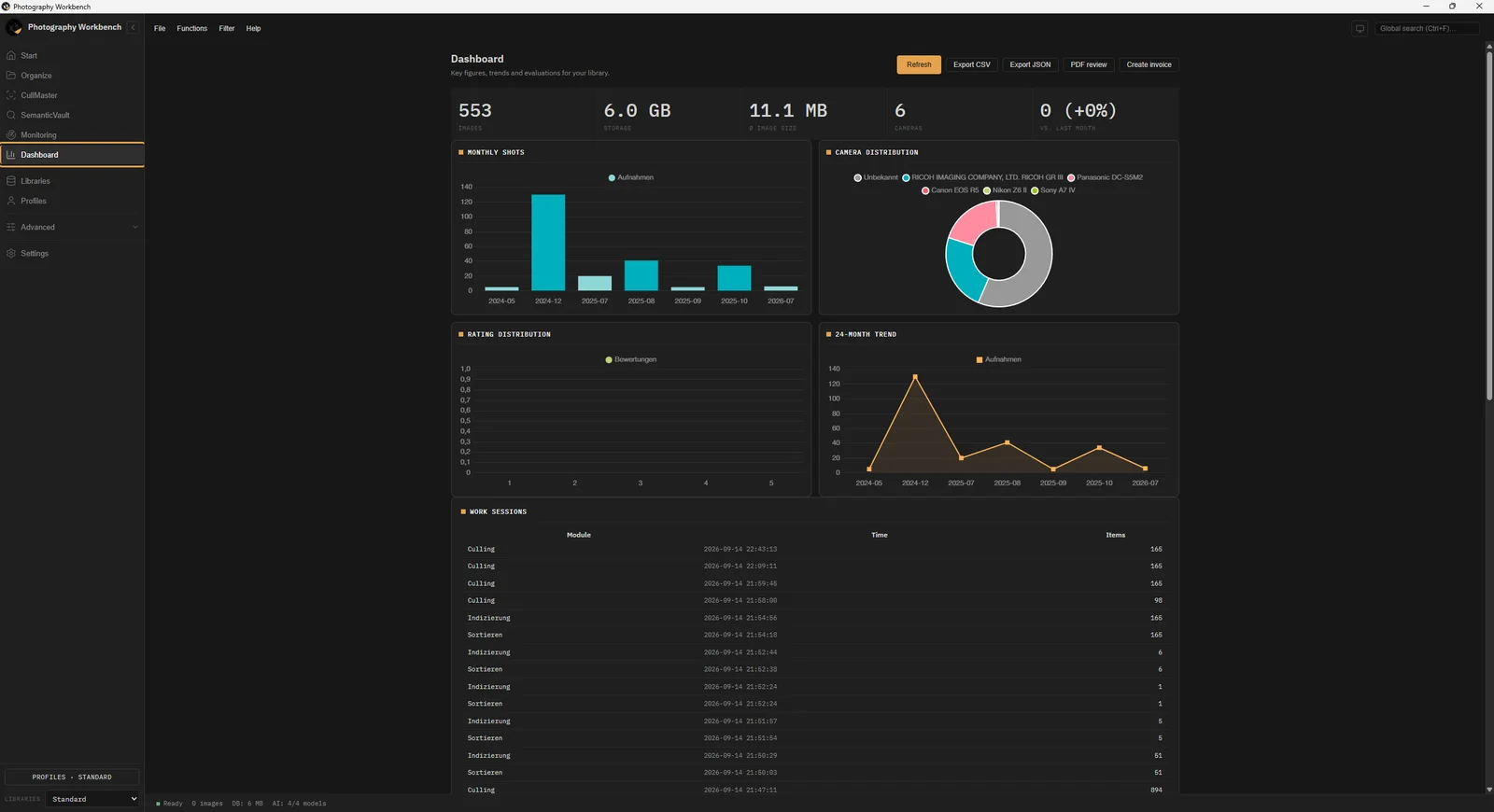1494x812 pixels.
Task: Open the PDF review button
Action: point(1089,64)
